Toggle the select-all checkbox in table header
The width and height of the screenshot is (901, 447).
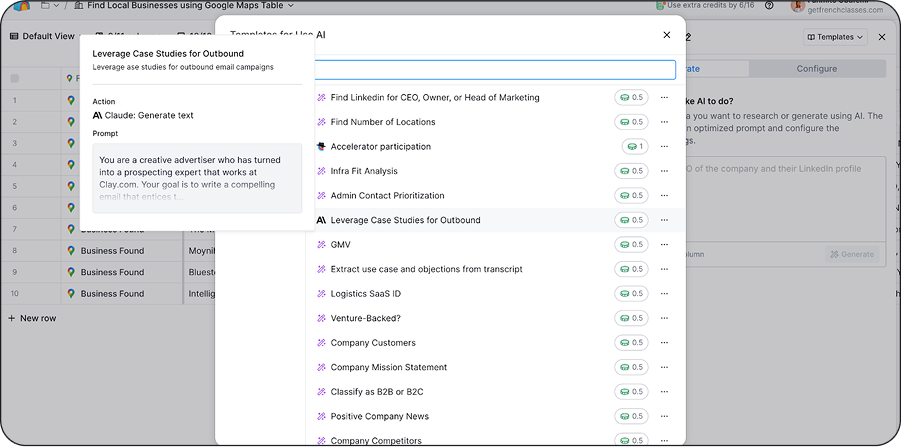point(15,79)
